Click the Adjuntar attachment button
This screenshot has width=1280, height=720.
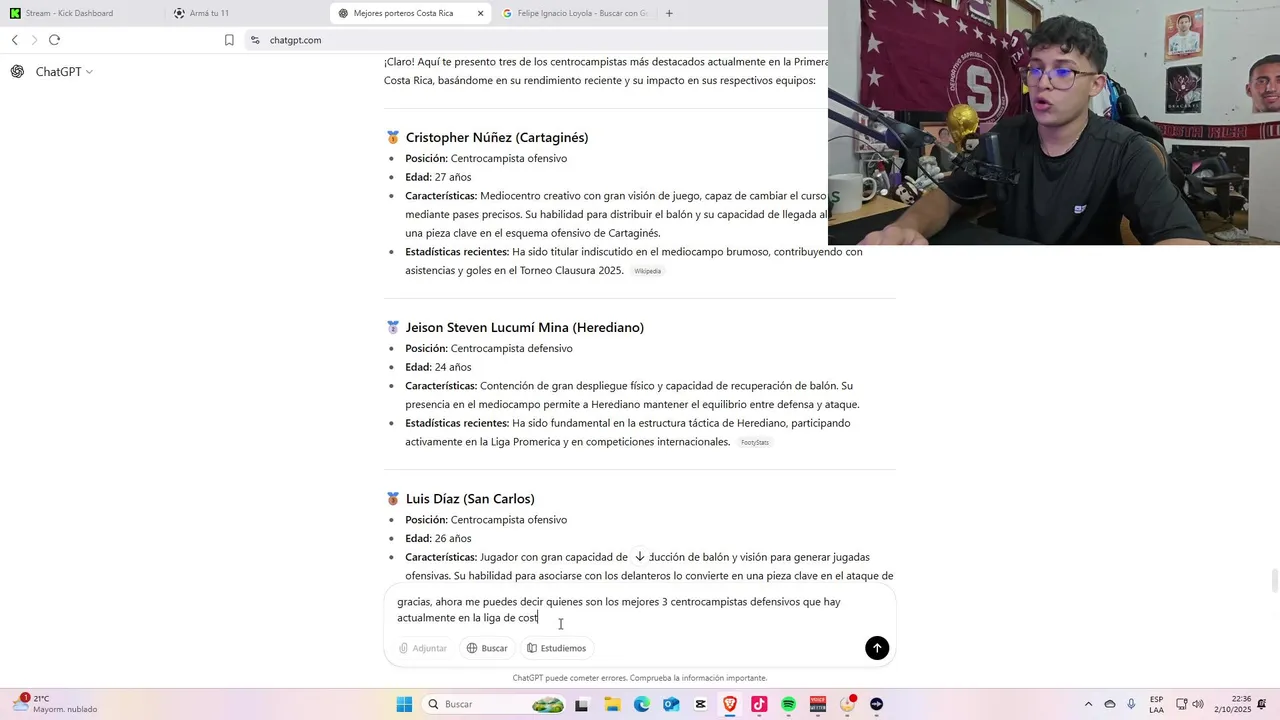tap(423, 648)
